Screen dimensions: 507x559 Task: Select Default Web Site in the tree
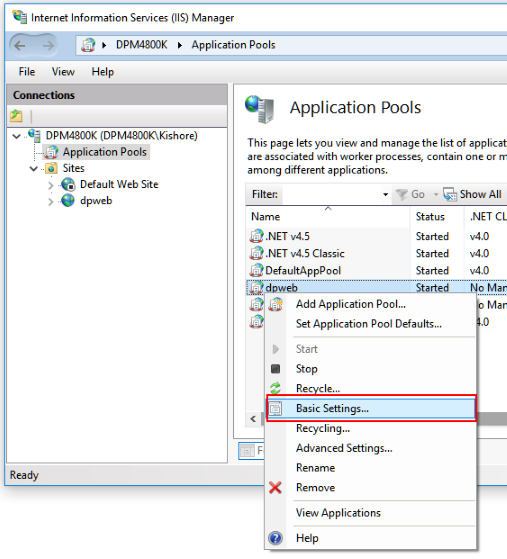click(x=119, y=184)
